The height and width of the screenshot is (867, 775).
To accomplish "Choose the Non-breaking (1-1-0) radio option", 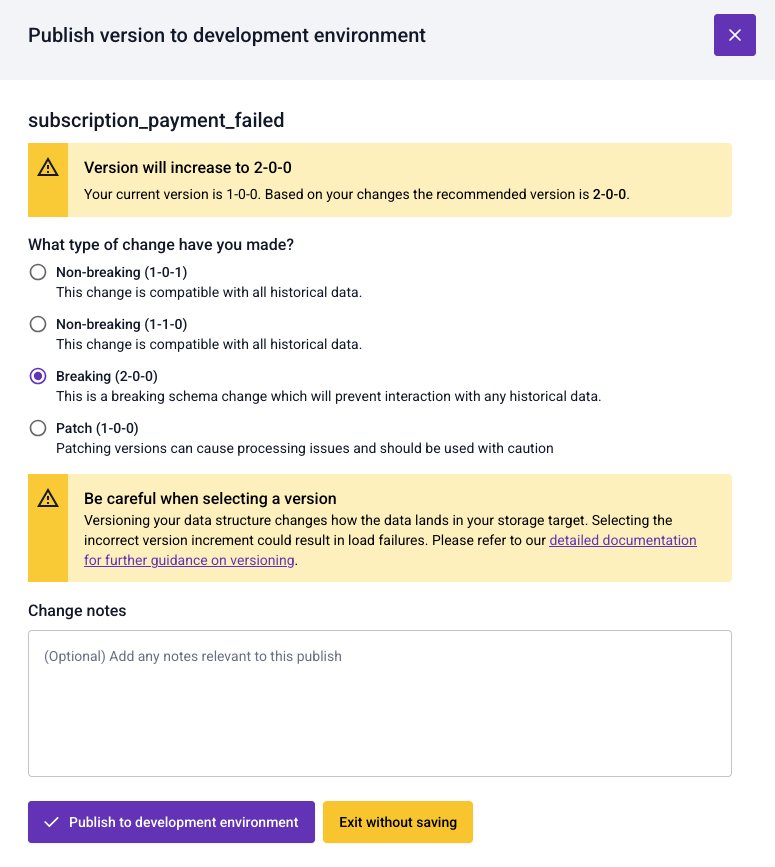I will (38, 324).
